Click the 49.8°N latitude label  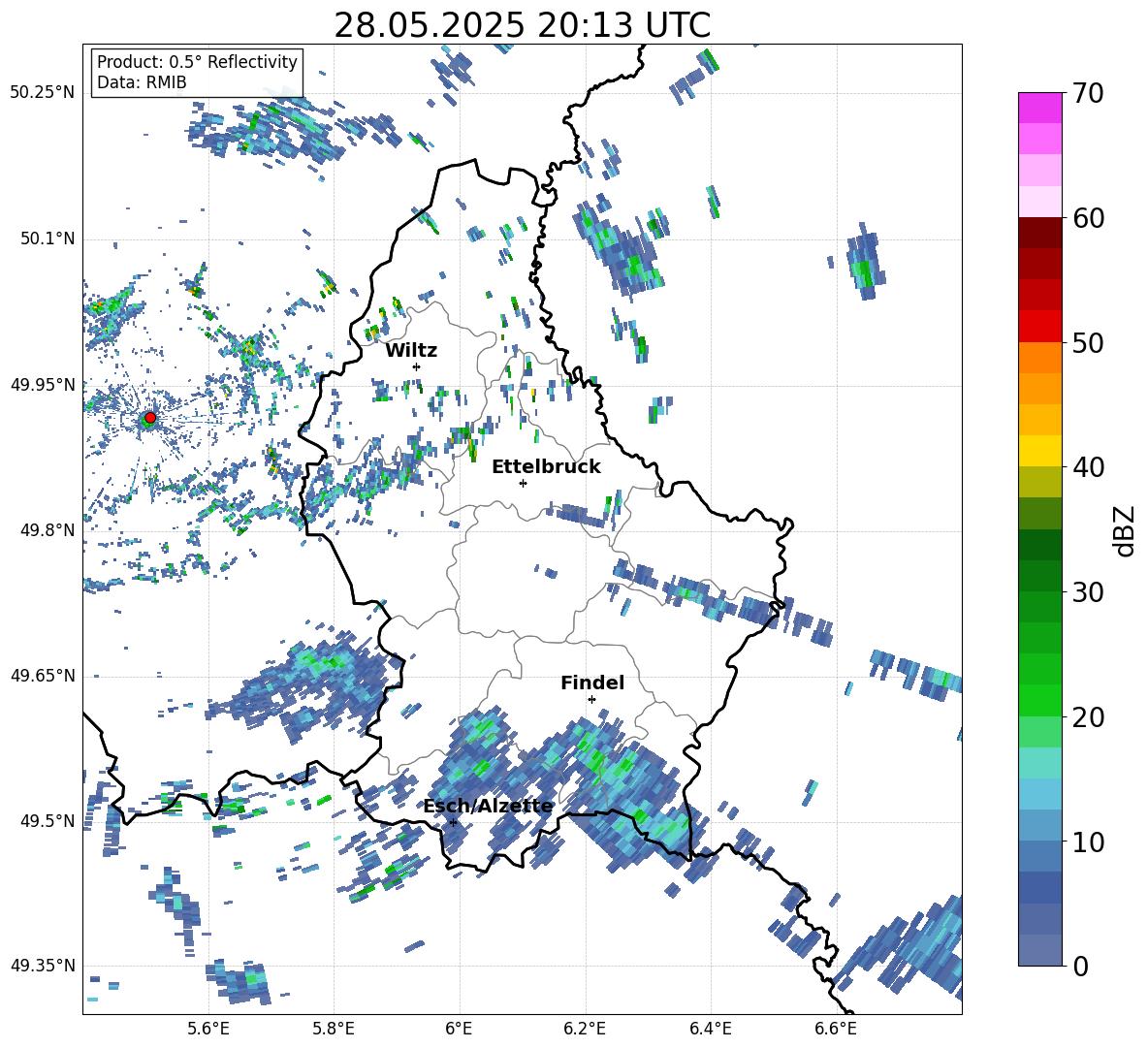click(47, 530)
